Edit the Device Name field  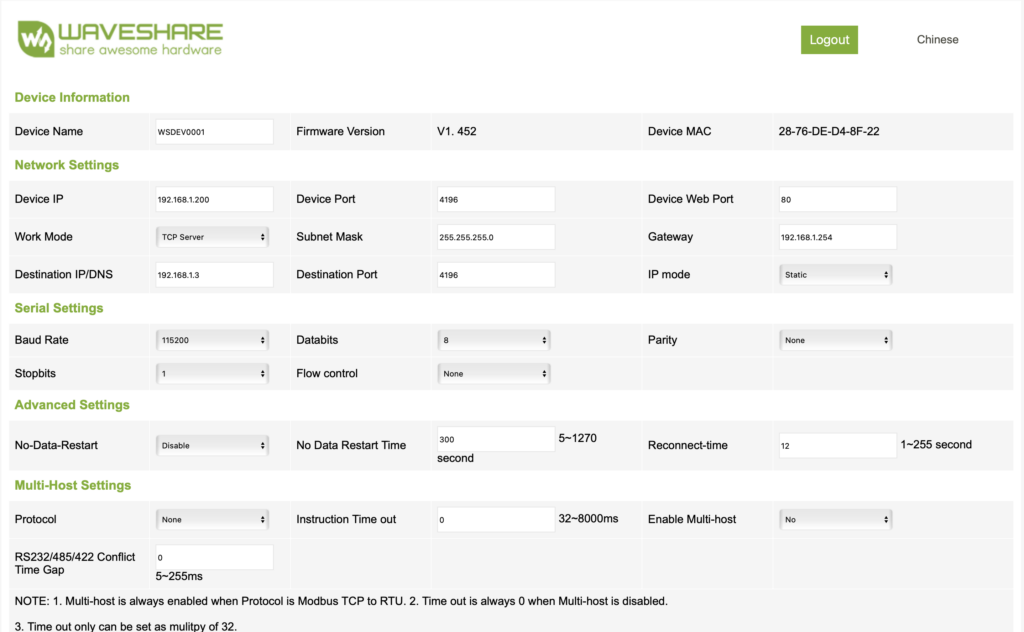214,131
